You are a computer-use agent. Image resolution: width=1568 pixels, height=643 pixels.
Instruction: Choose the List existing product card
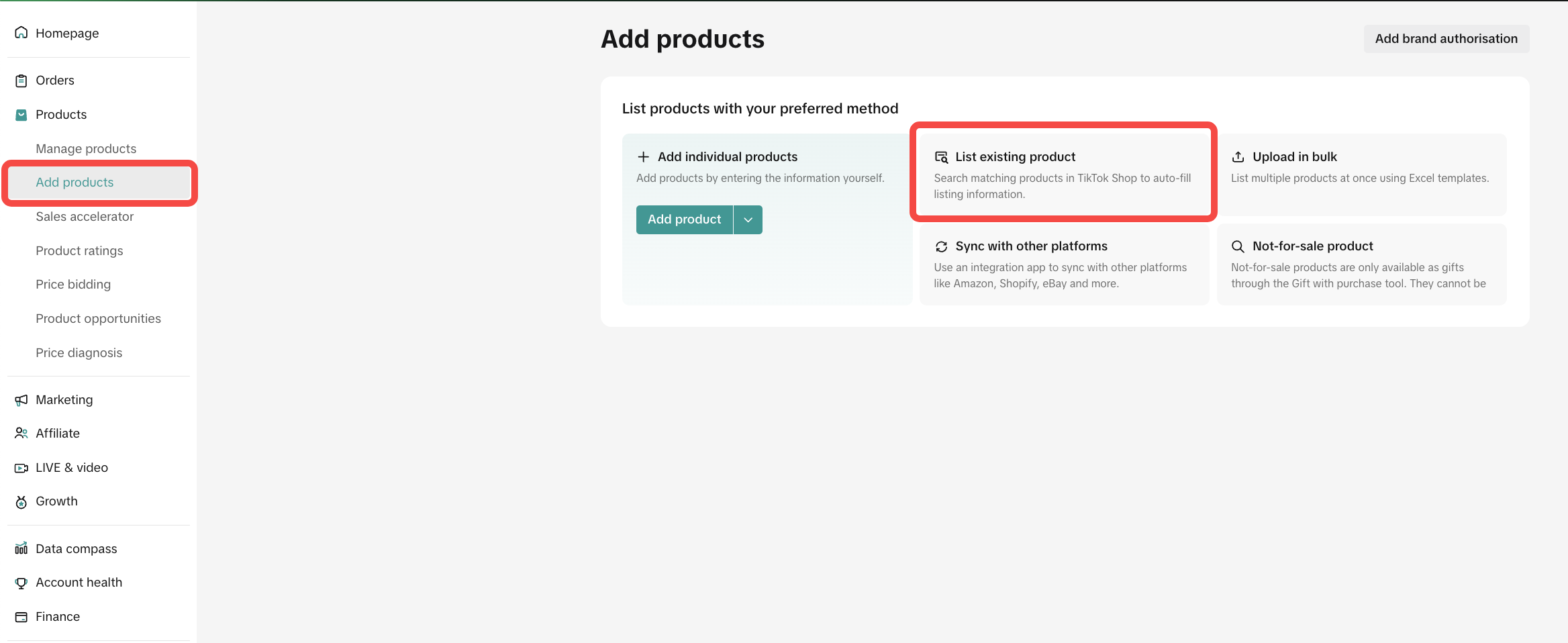(x=1063, y=173)
